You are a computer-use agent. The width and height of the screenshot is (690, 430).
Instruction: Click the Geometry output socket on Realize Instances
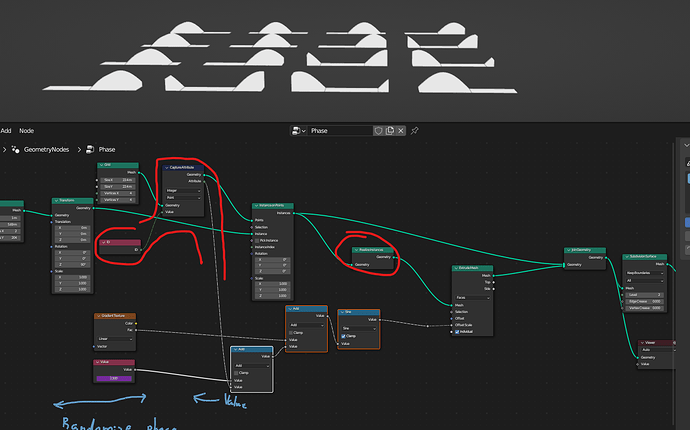(x=394, y=257)
